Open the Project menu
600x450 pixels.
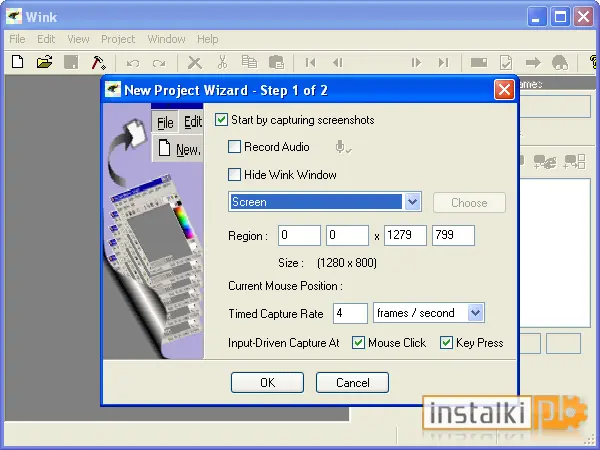click(118, 39)
